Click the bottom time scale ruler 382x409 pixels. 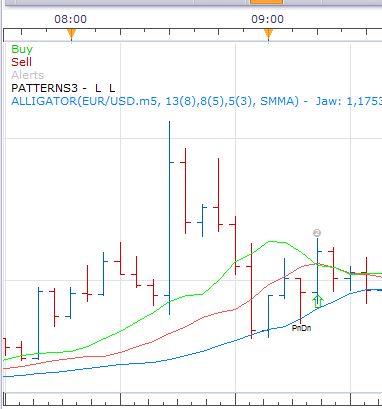pyautogui.click(x=193, y=399)
